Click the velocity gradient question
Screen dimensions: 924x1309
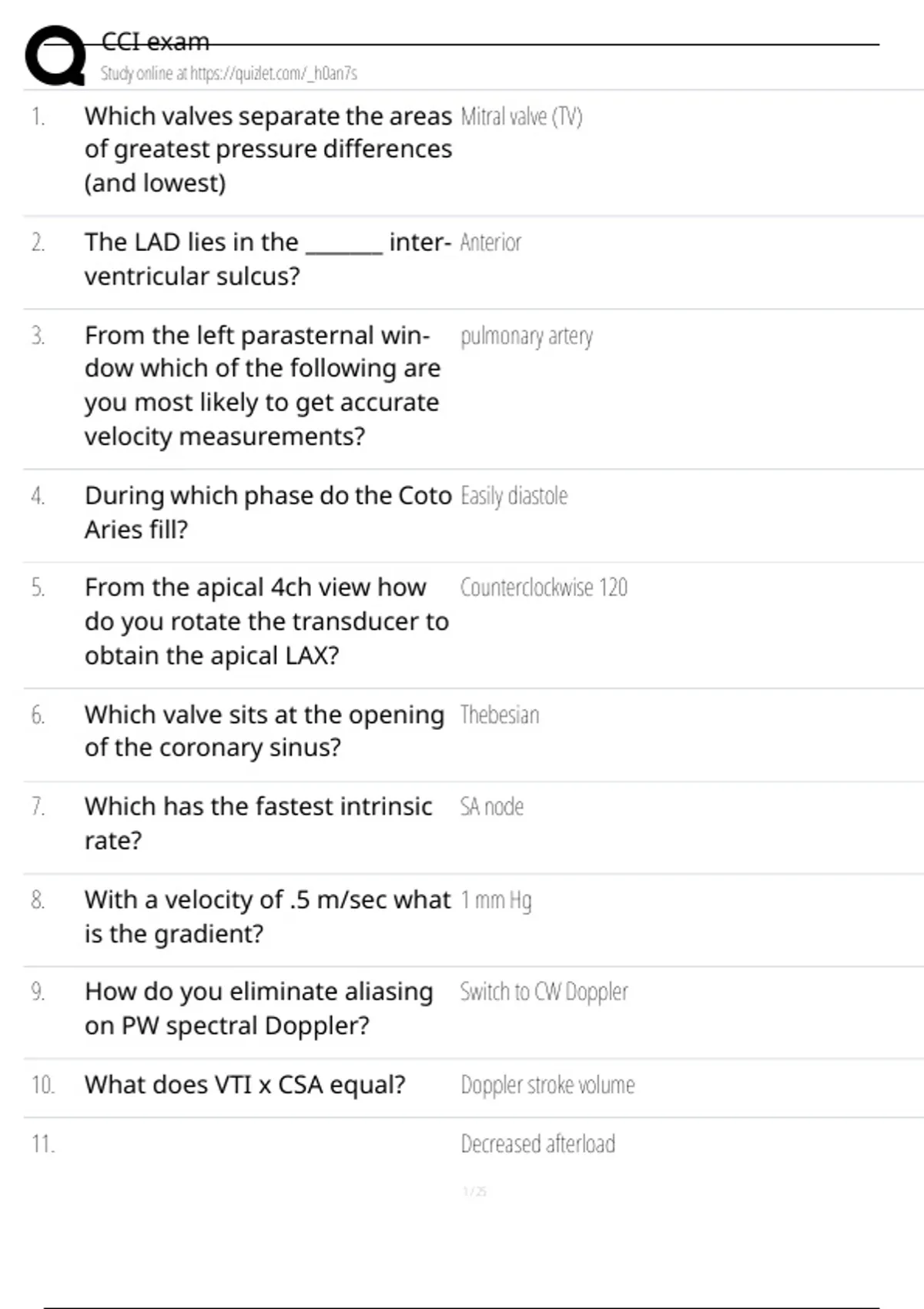point(267,916)
